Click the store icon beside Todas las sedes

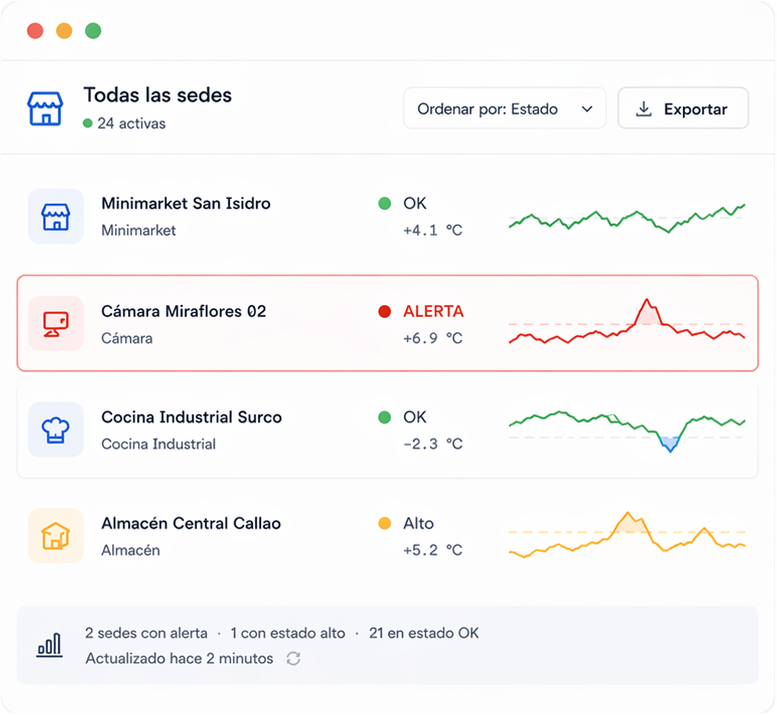pyautogui.click(x=45, y=108)
